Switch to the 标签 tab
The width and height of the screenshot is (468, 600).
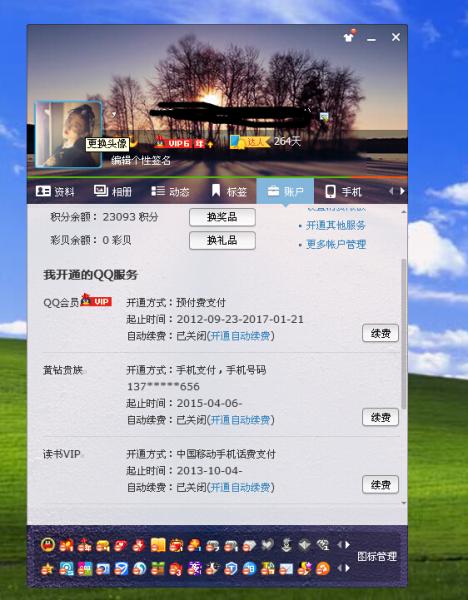pos(229,191)
